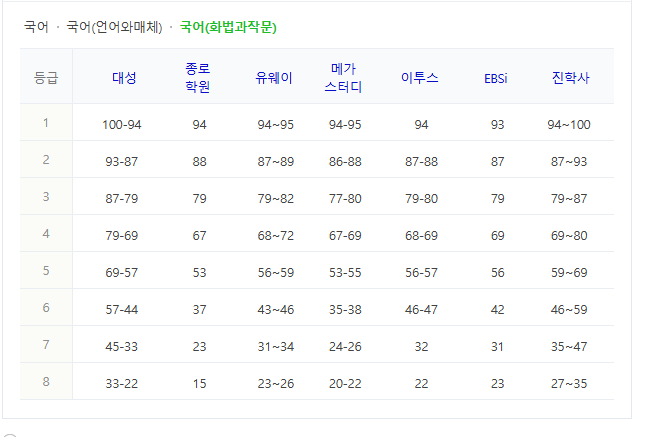
Task: Click the 27~35 cell under 진학사
Action: point(569,384)
